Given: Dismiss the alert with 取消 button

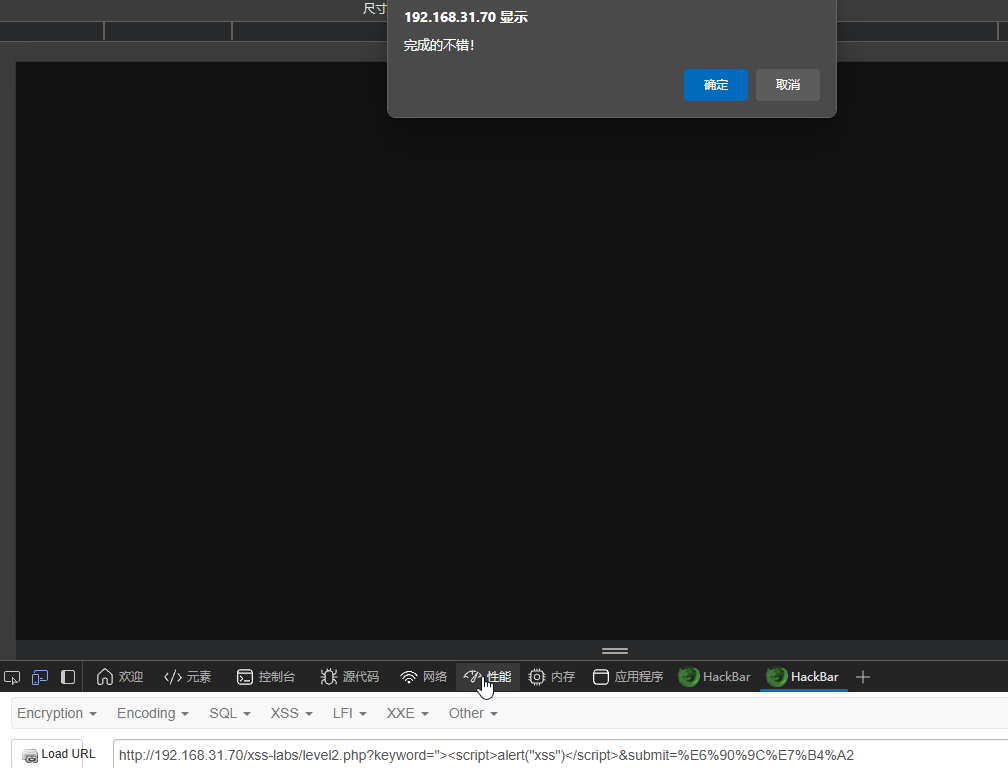Looking at the screenshot, I should pos(788,85).
